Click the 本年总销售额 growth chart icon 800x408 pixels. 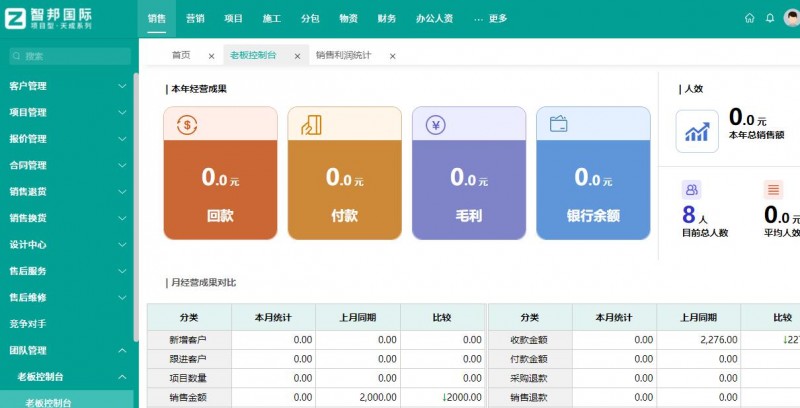[697, 132]
